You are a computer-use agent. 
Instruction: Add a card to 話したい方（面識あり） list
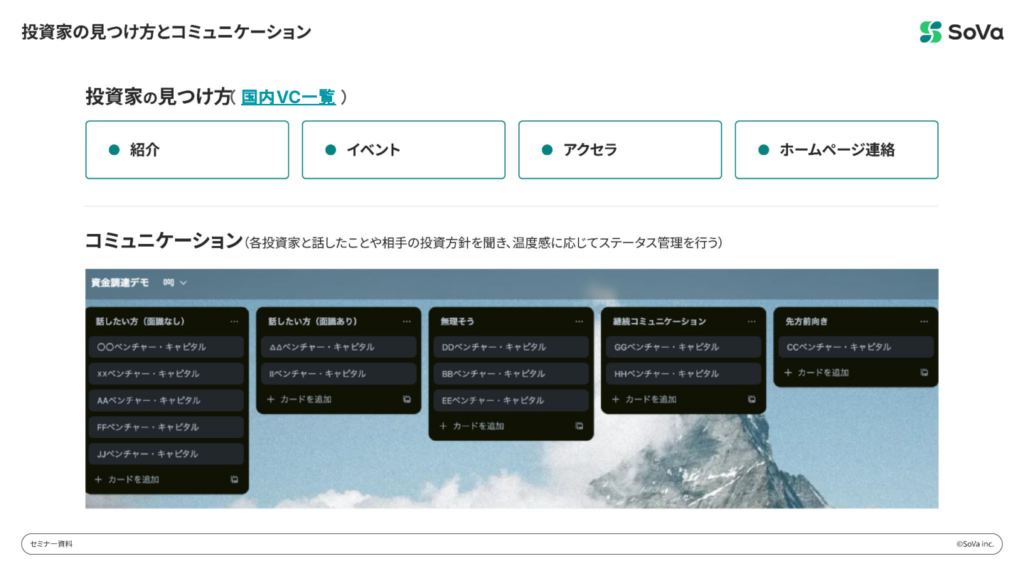coord(300,400)
